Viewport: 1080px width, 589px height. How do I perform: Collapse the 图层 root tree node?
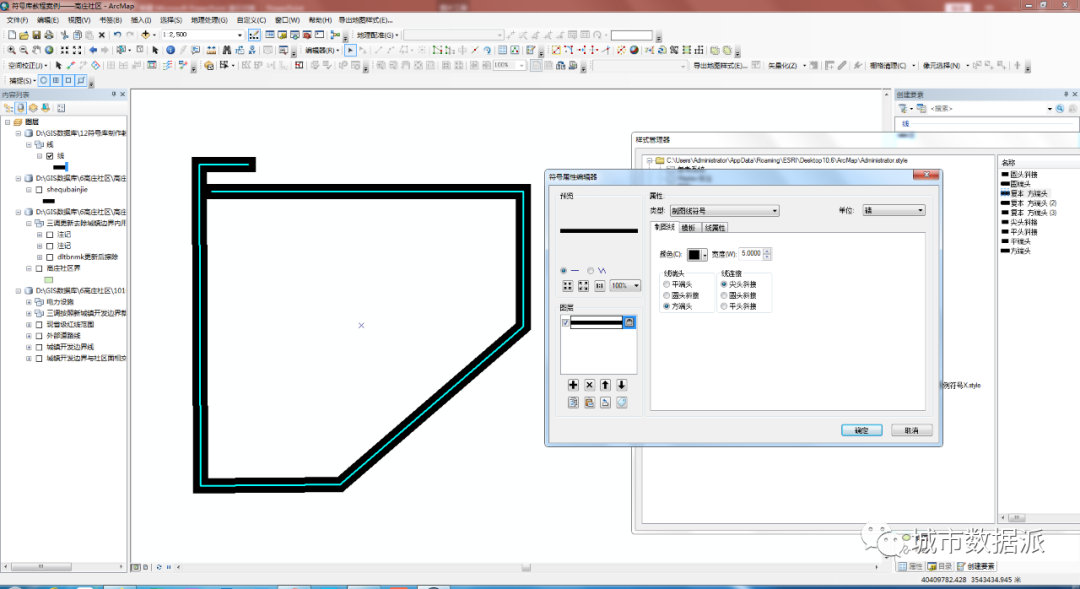tap(8, 122)
